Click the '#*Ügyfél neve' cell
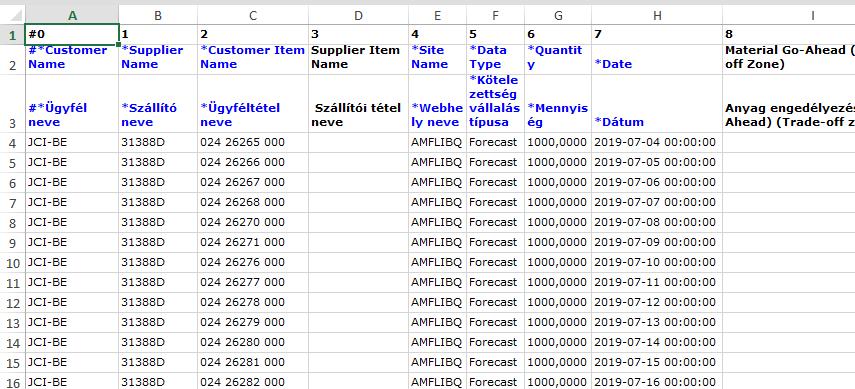Screen dimensions: 855x389 pos(72,104)
